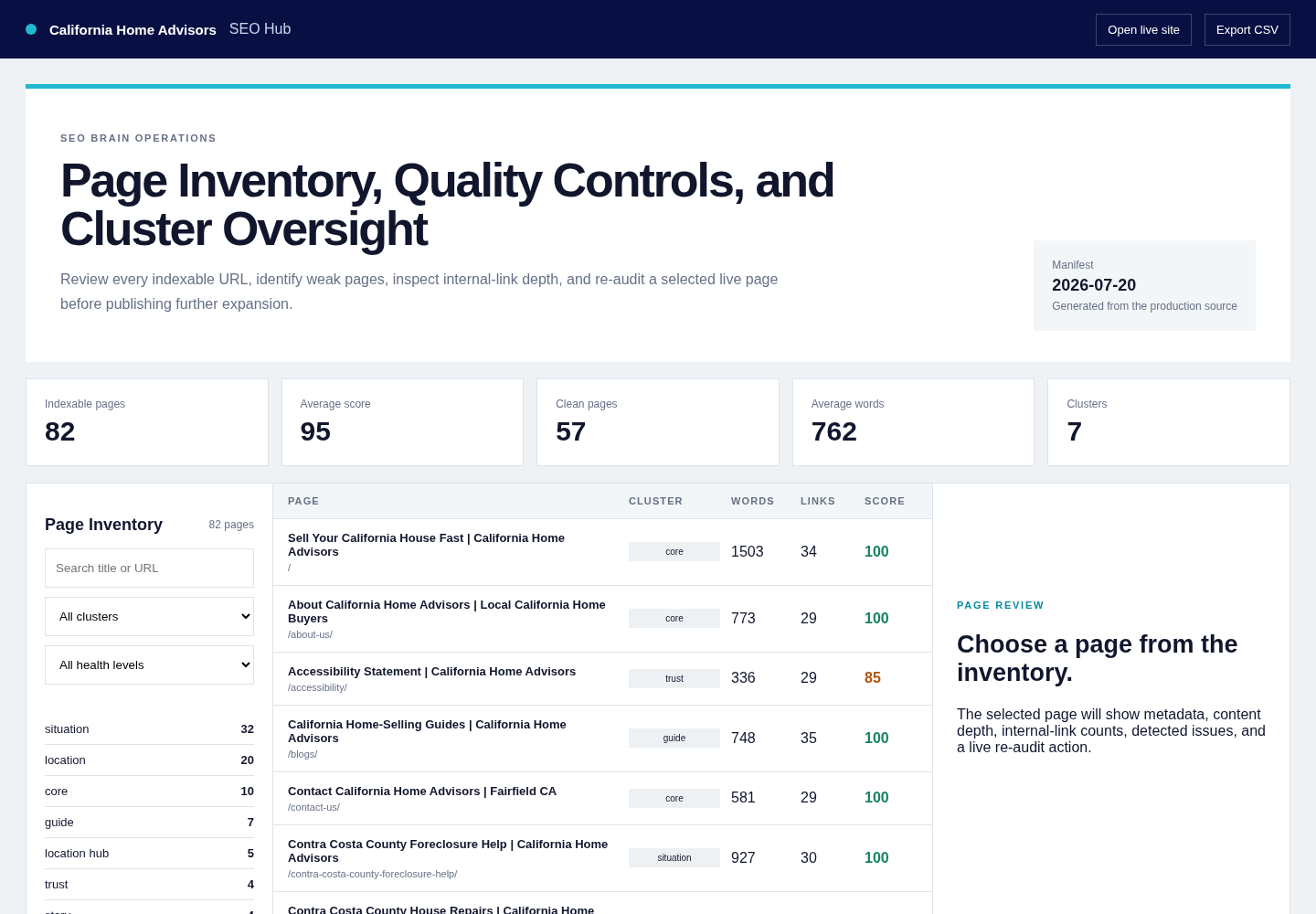
Task: Click the PAGE REVIEW label
Action: [1001, 605]
